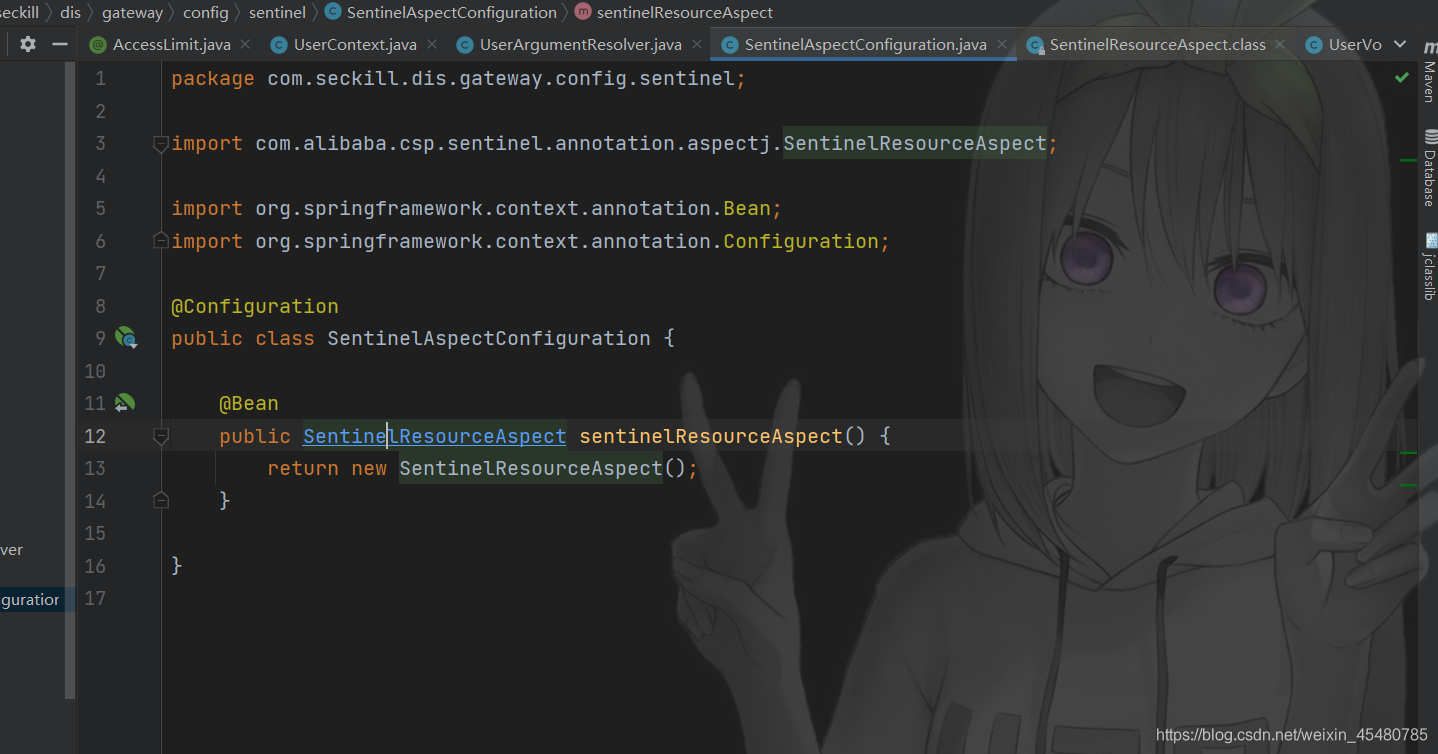Viewport: 1438px width, 754px height.
Task: Toggle method end fold marker on line 14
Action: pyautogui.click(x=160, y=500)
